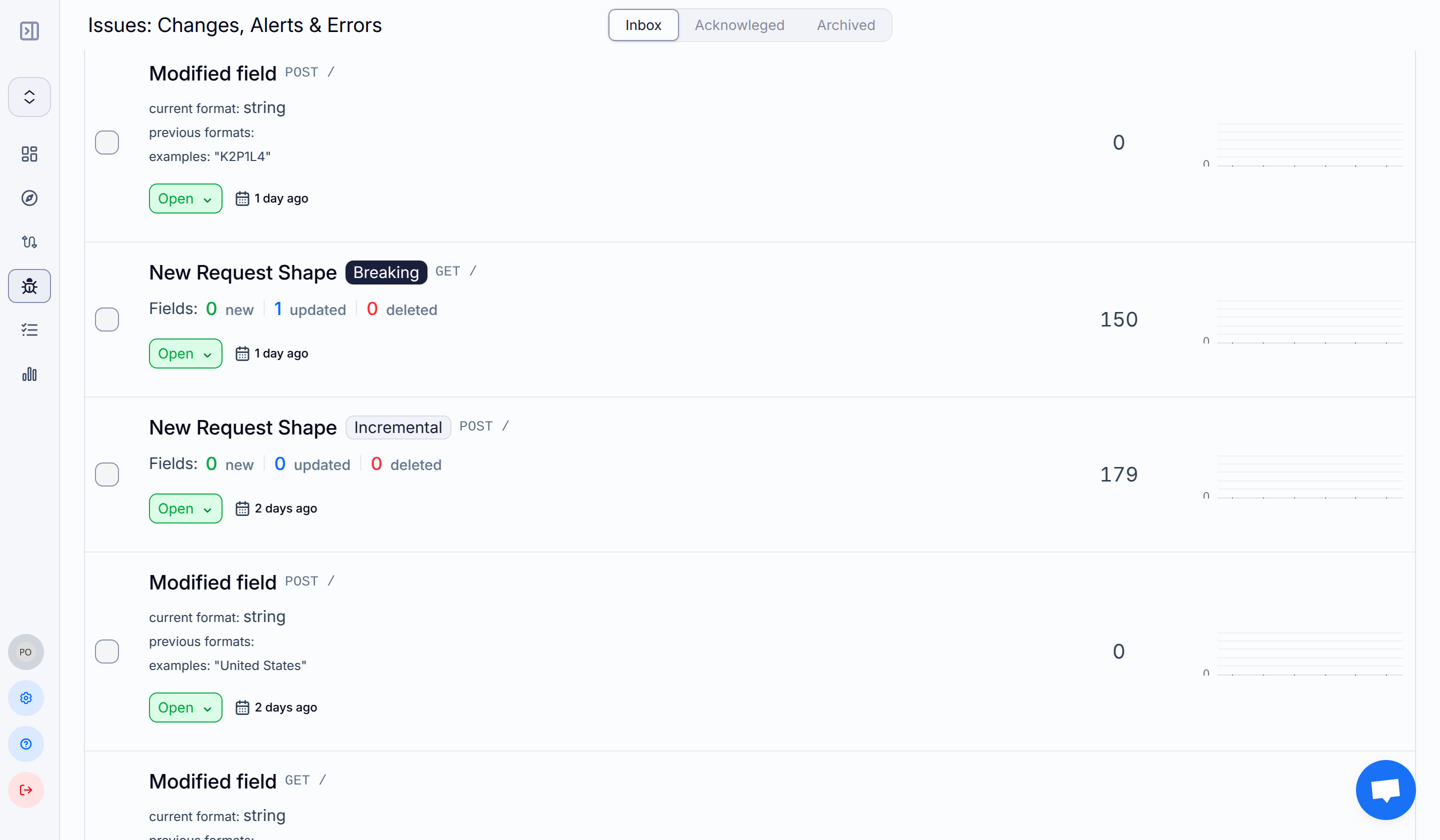This screenshot has height=840, width=1440.
Task: Select the checkbox next to first Modified field issue
Action: coord(107,142)
